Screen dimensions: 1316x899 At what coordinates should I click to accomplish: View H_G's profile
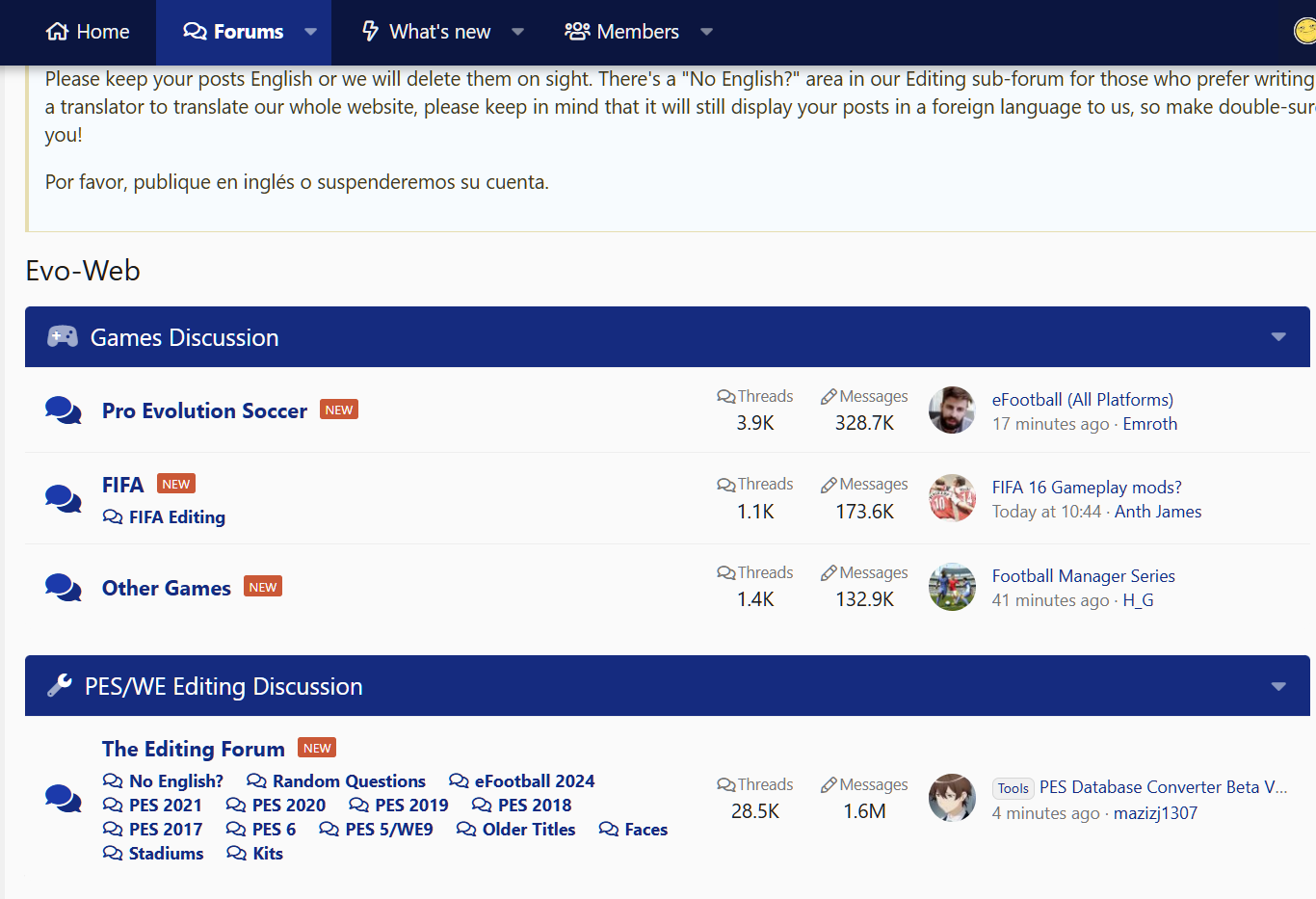[1139, 600]
